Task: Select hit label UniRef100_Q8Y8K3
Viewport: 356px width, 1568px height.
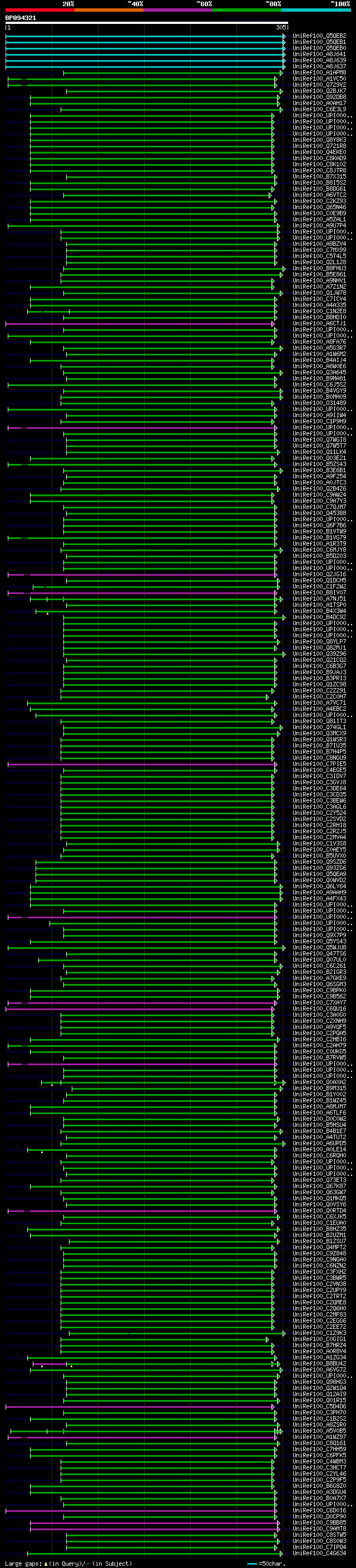Action: click(x=319, y=140)
